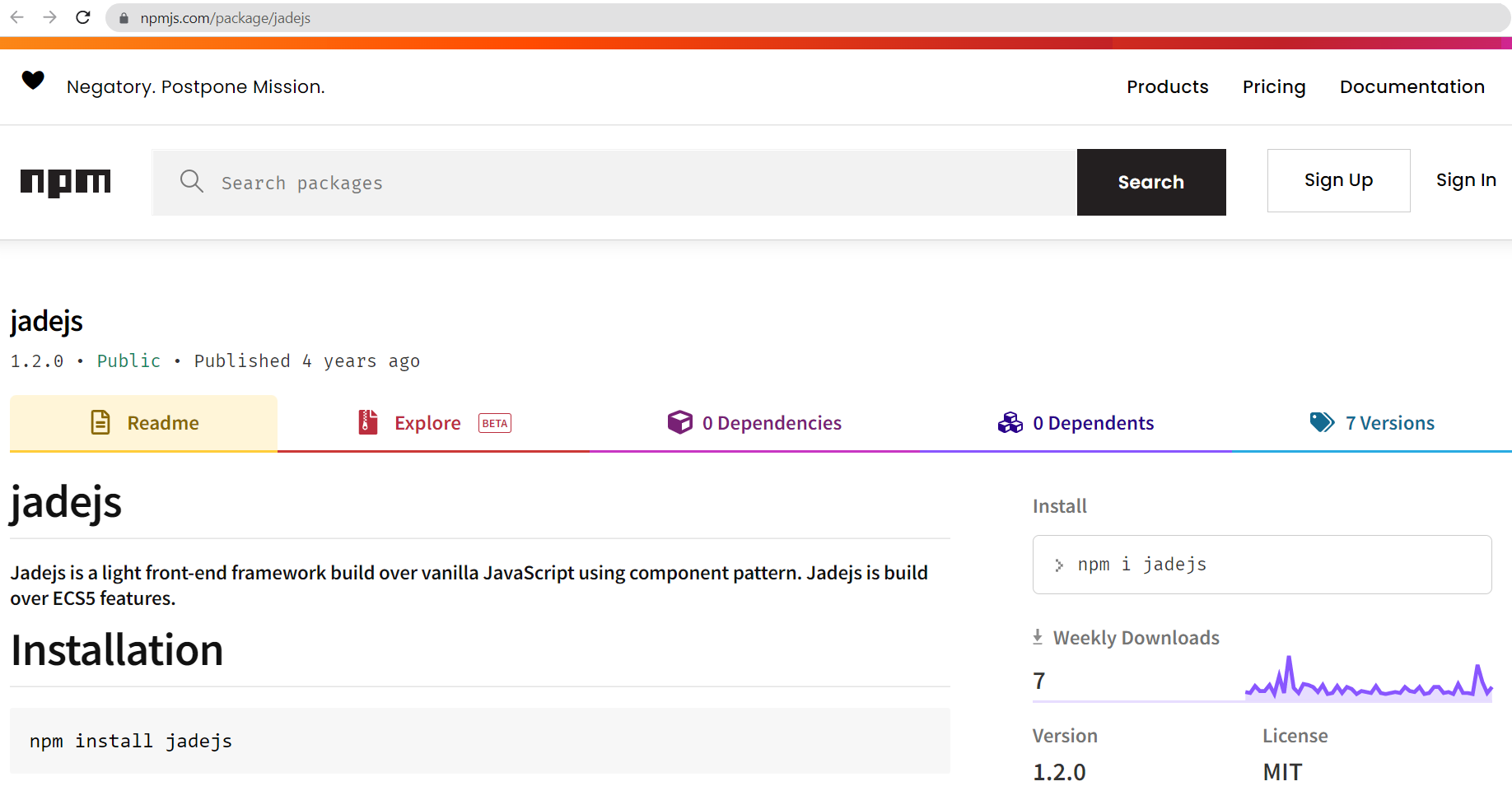The height and width of the screenshot is (800, 1512).
Task: Click the npm logo
Action: point(66,182)
